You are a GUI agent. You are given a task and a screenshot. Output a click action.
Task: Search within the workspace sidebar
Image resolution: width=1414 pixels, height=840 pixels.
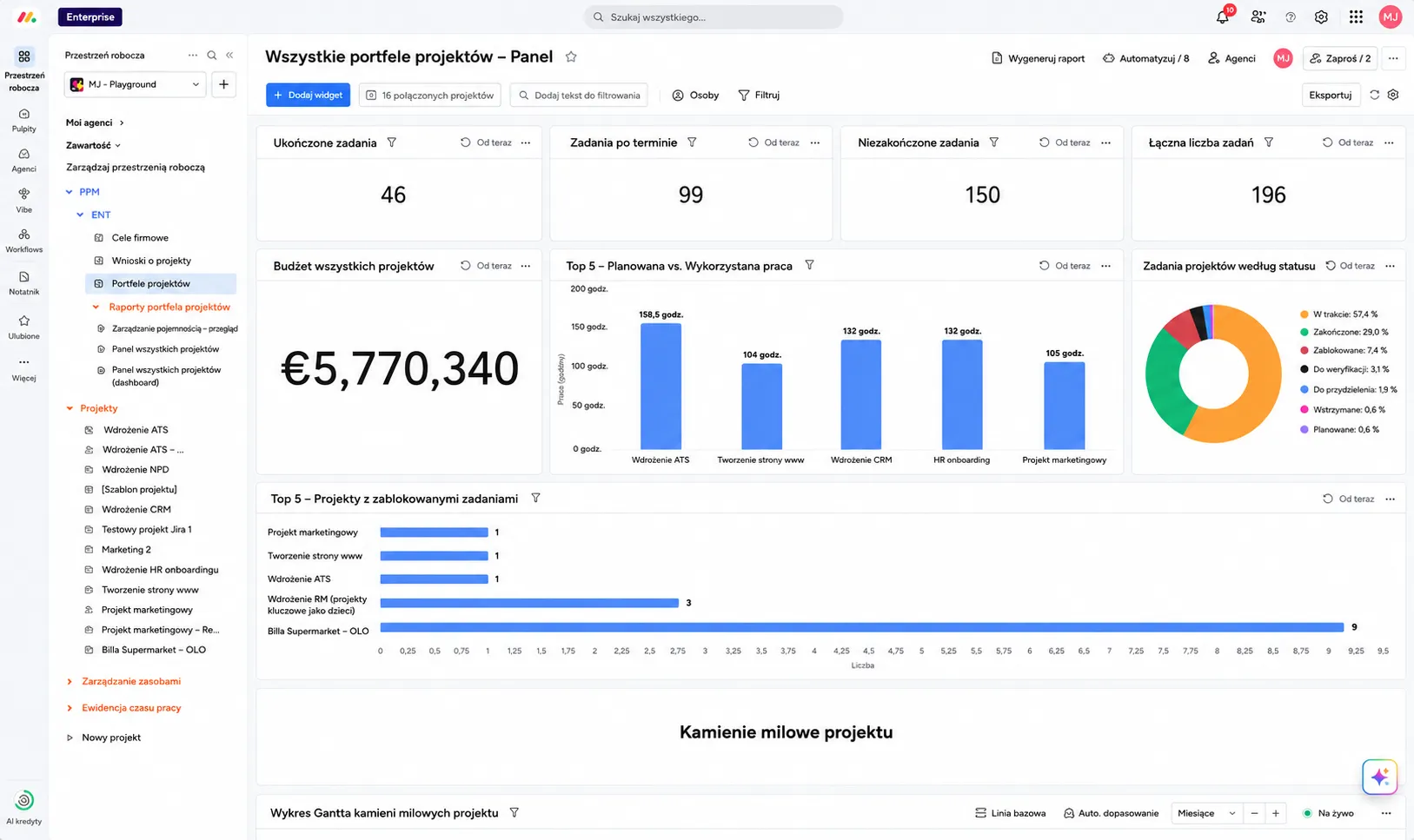point(212,55)
